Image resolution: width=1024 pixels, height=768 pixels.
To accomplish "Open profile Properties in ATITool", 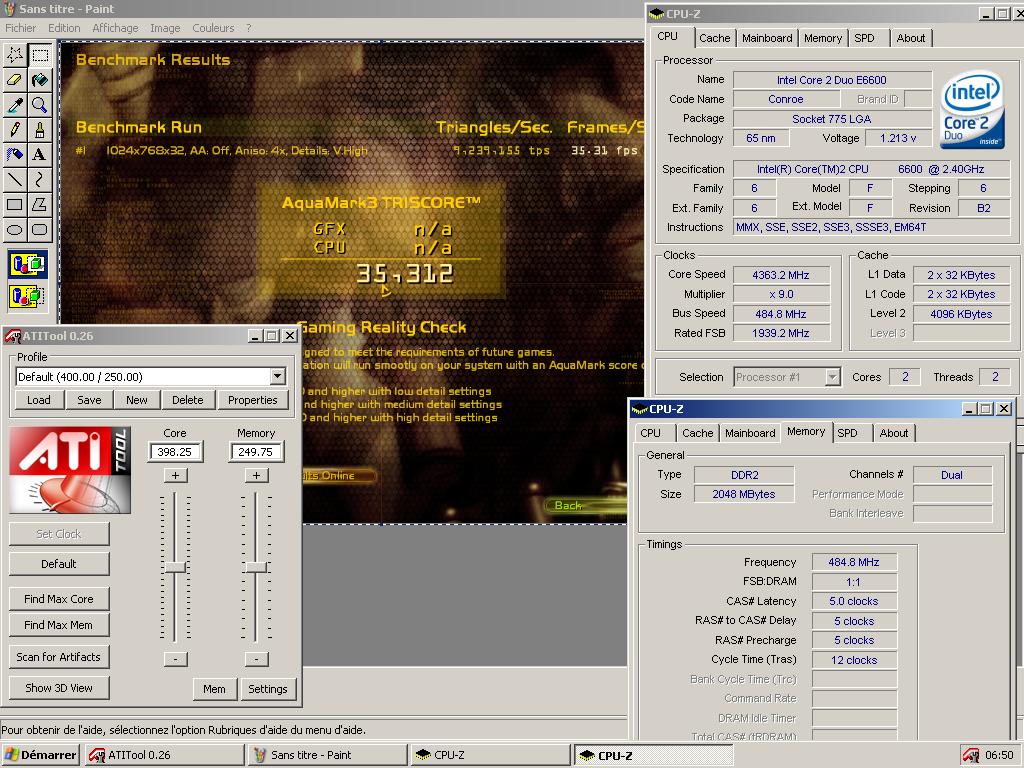I will (253, 400).
